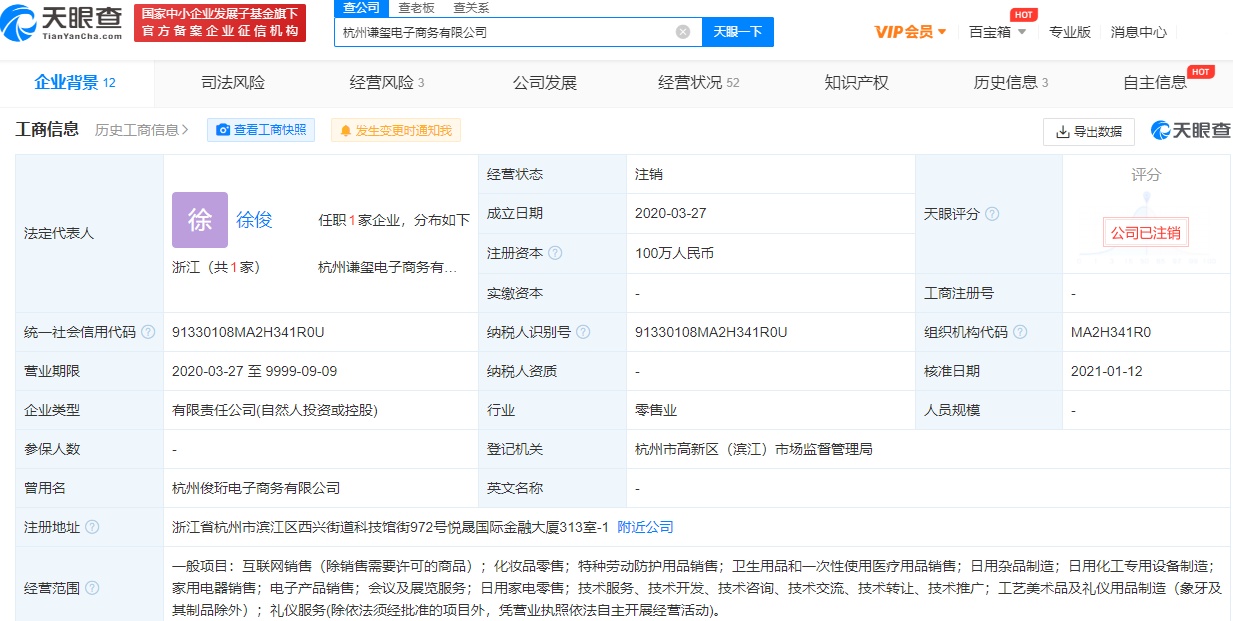This screenshot has width=1233, height=621.
Task: Select the 行业 value 零售业
Action: pyautogui.click(x=656, y=410)
